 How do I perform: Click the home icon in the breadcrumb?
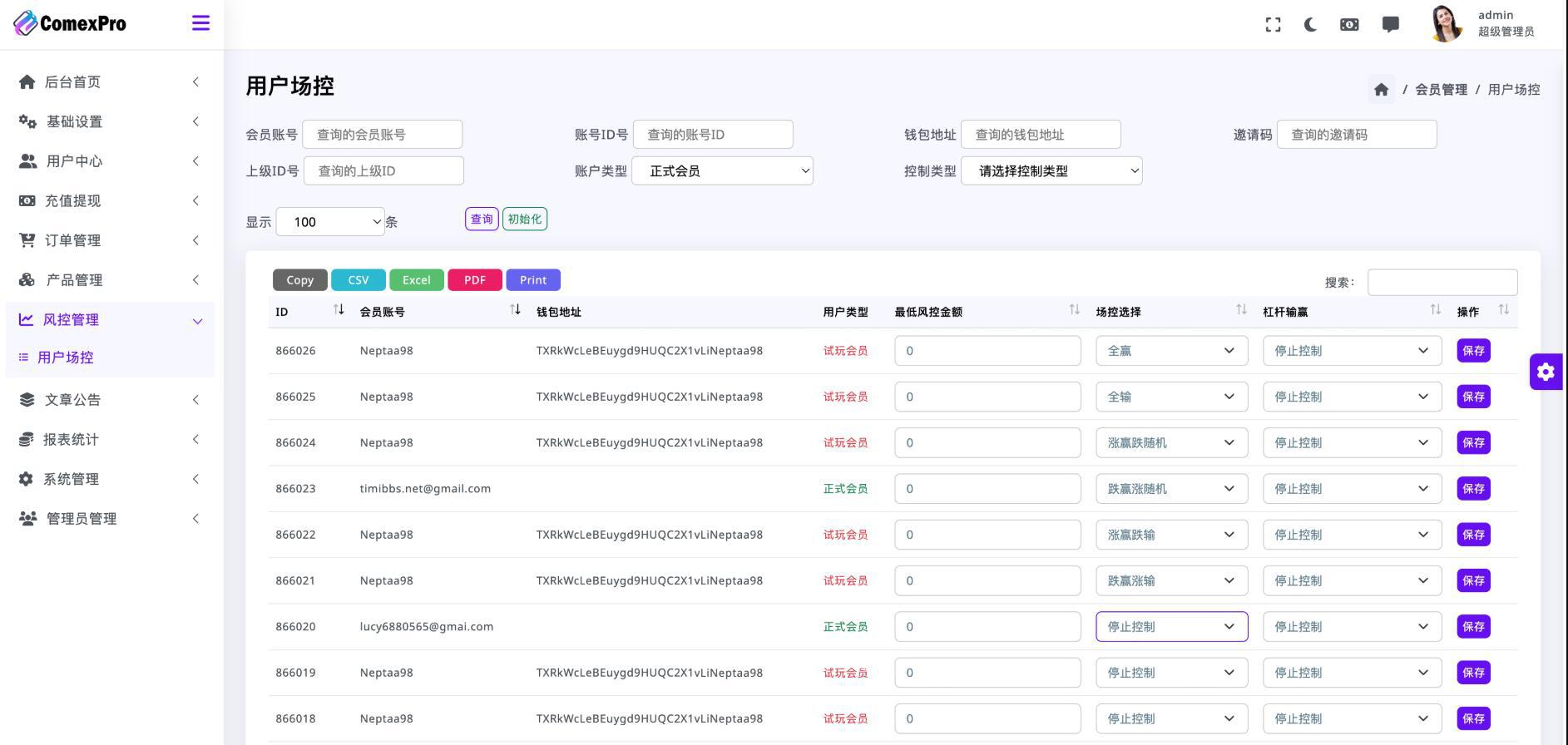coord(1381,90)
